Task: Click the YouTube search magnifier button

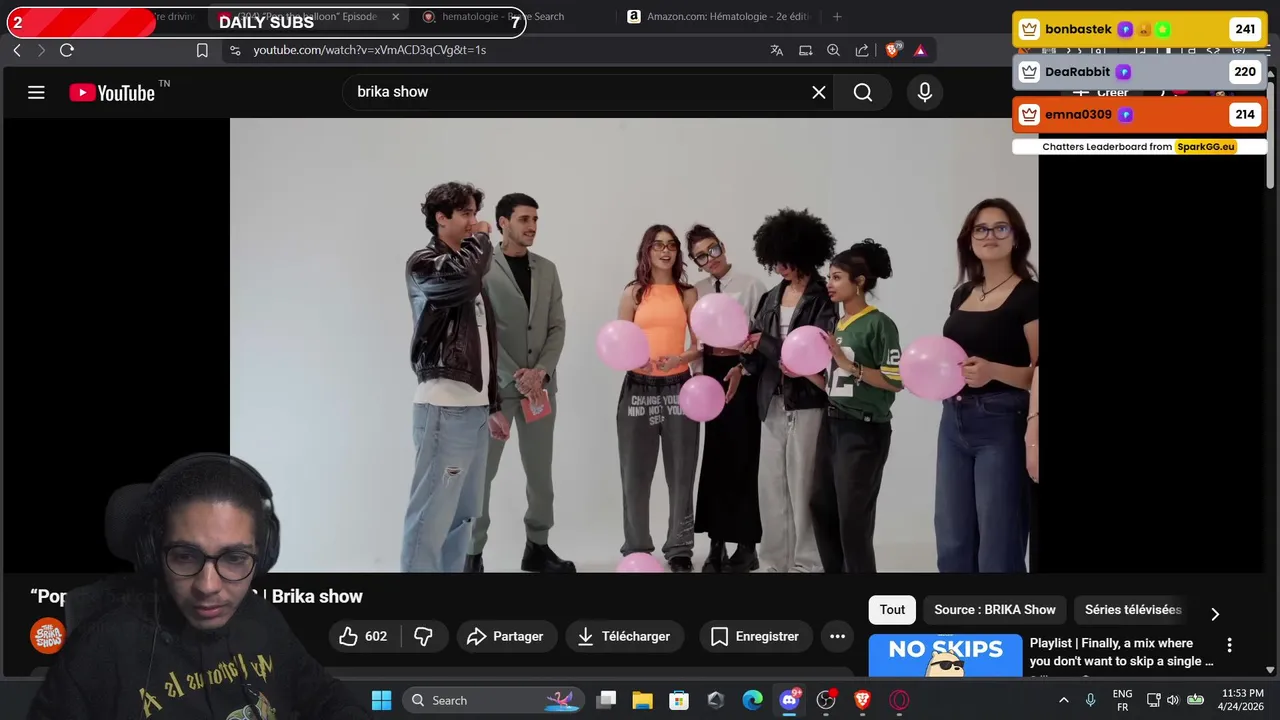Action: [863, 92]
